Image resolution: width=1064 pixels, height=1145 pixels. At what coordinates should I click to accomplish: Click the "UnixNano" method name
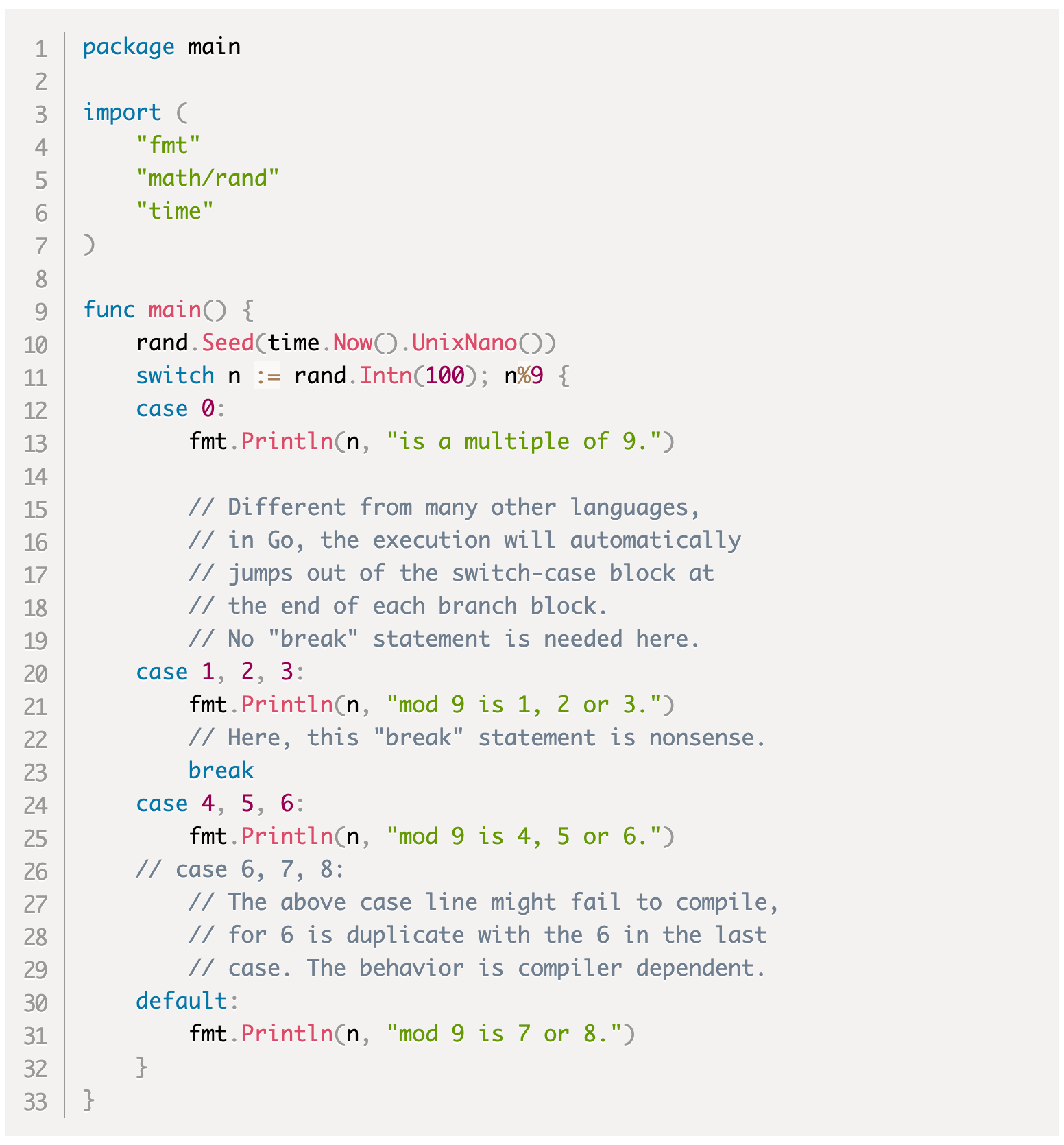(464, 343)
